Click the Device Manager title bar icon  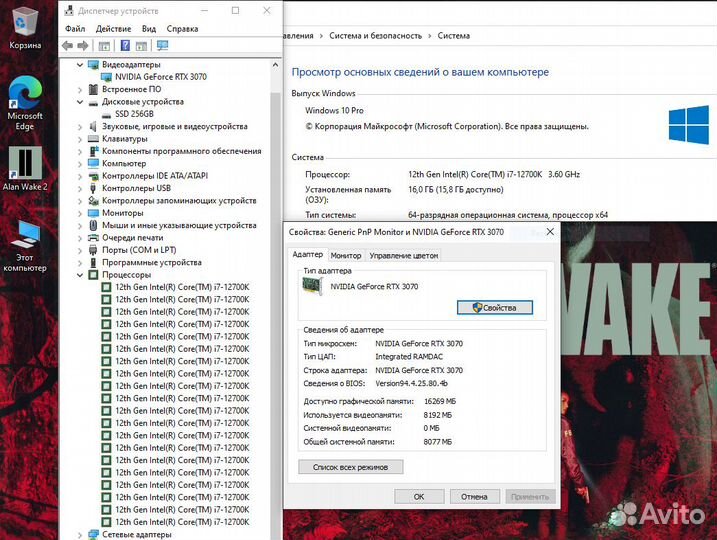(x=69, y=11)
